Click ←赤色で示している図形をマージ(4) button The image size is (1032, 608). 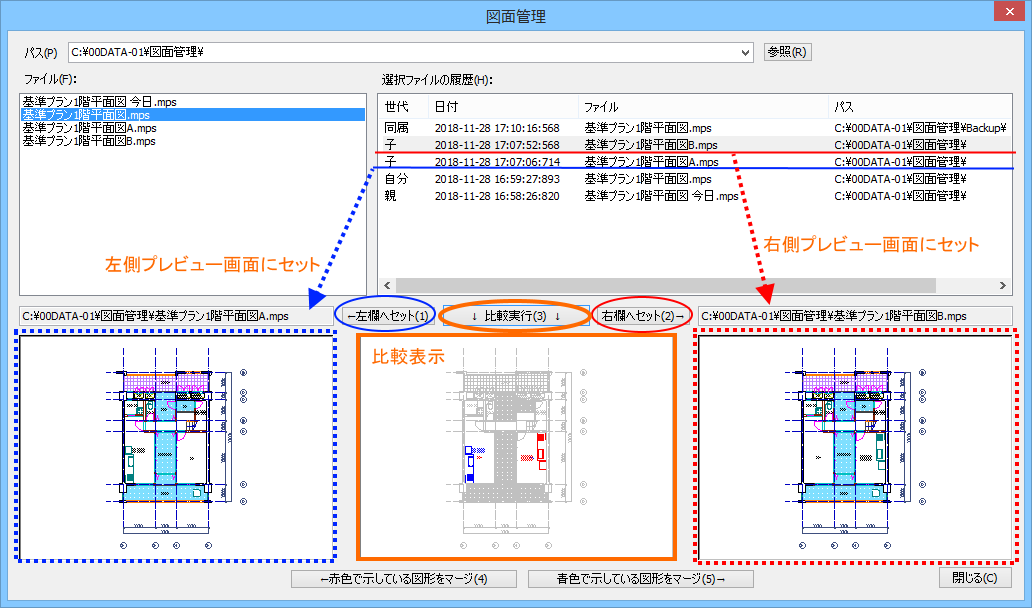[404, 579]
